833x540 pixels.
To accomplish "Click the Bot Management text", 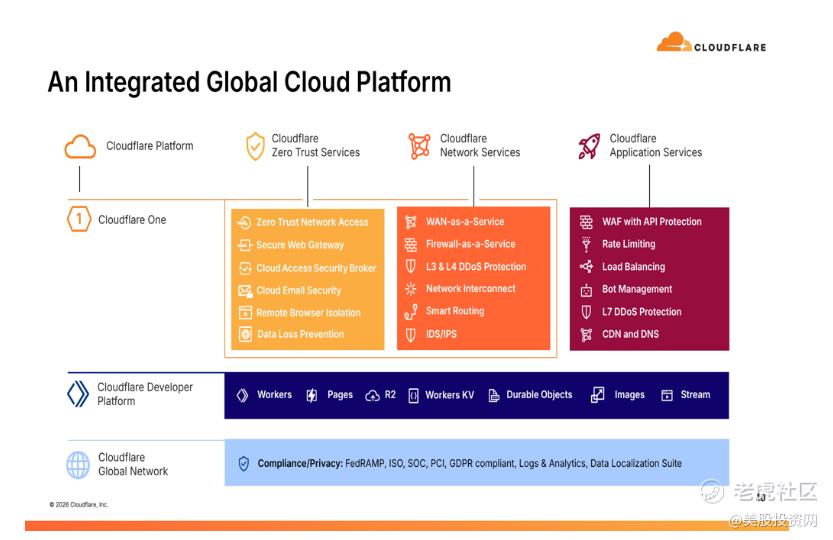I will pos(637,289).
